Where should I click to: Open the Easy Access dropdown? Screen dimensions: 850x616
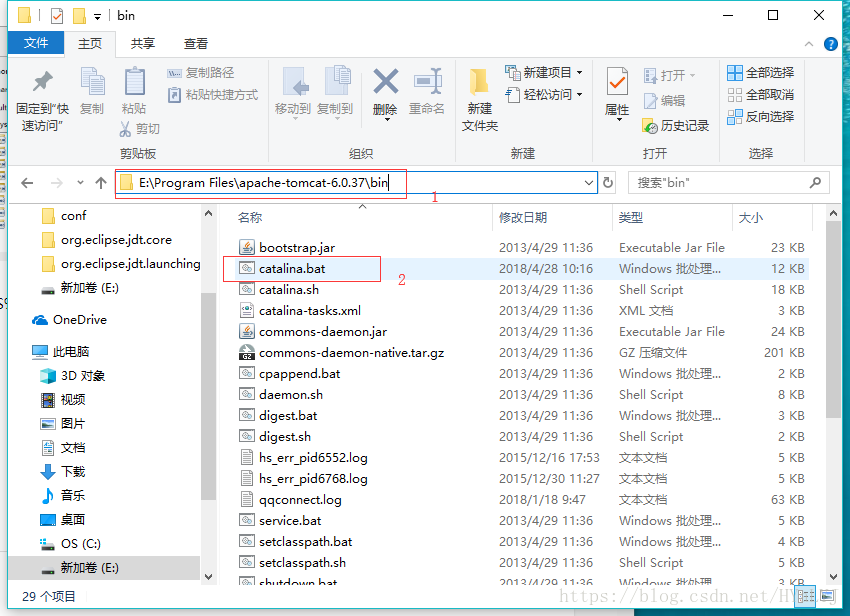[579, 95]
